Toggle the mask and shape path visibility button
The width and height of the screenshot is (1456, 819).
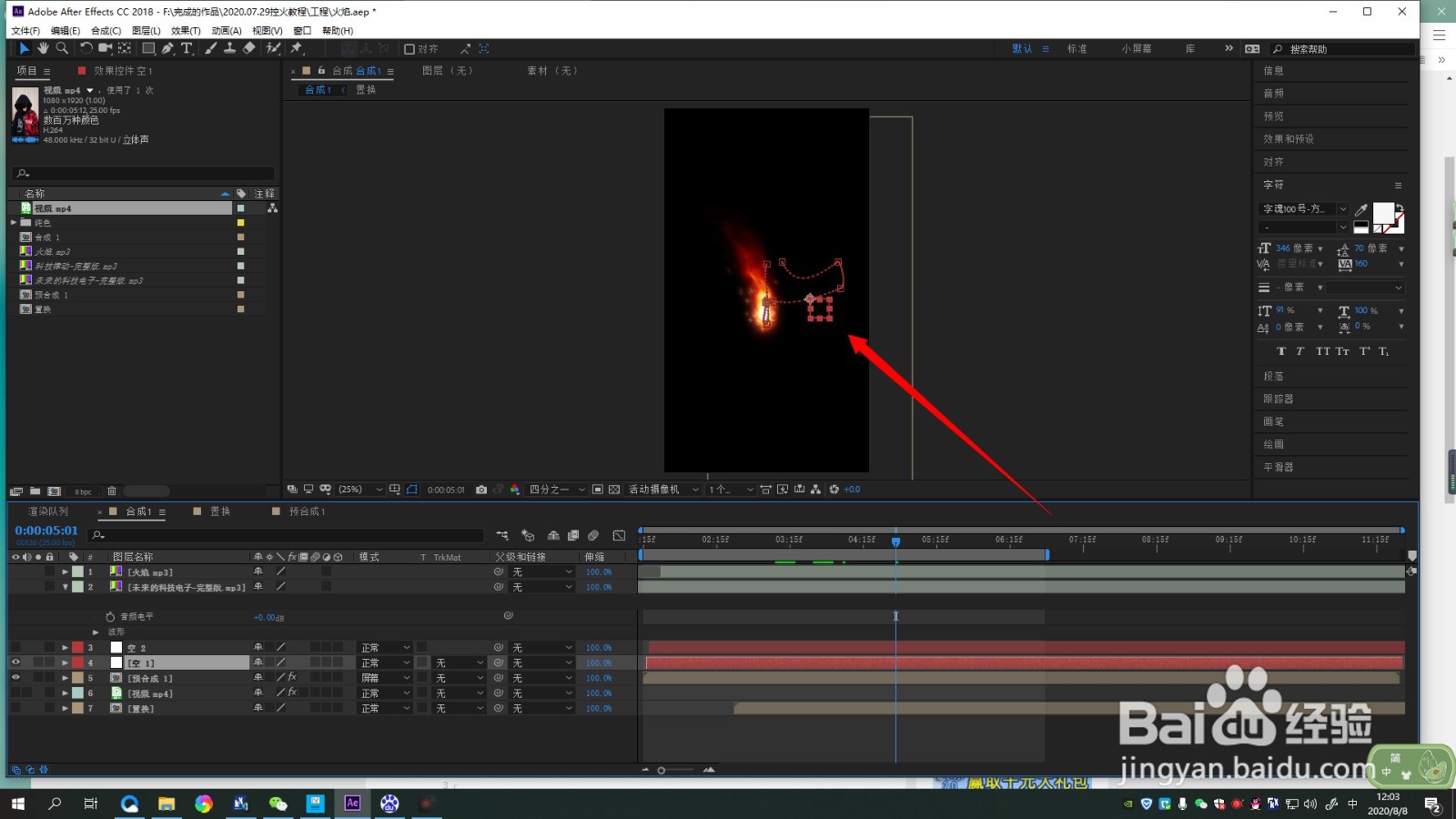[412, 490]
